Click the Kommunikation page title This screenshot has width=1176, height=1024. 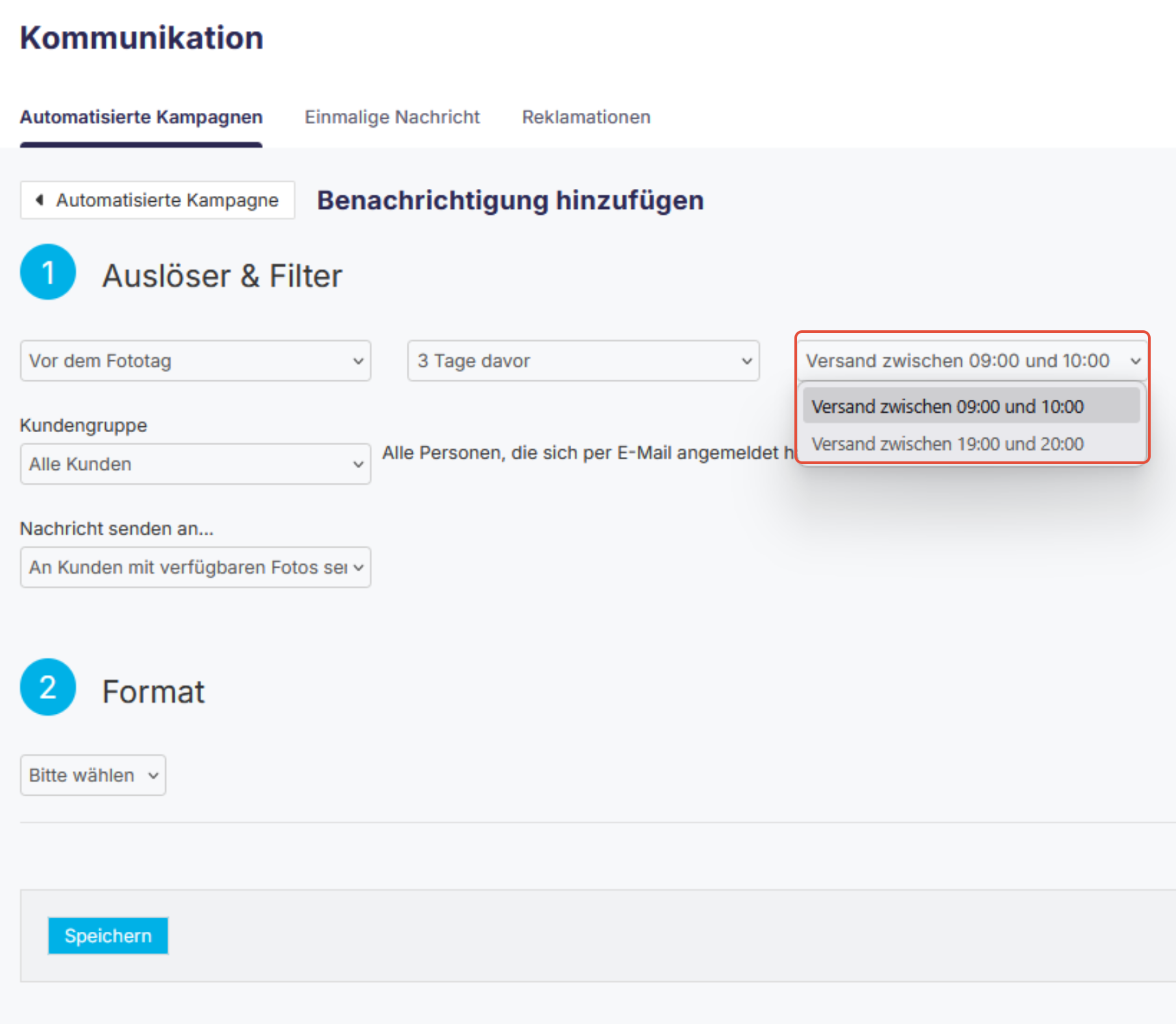[x=141, y=38]
